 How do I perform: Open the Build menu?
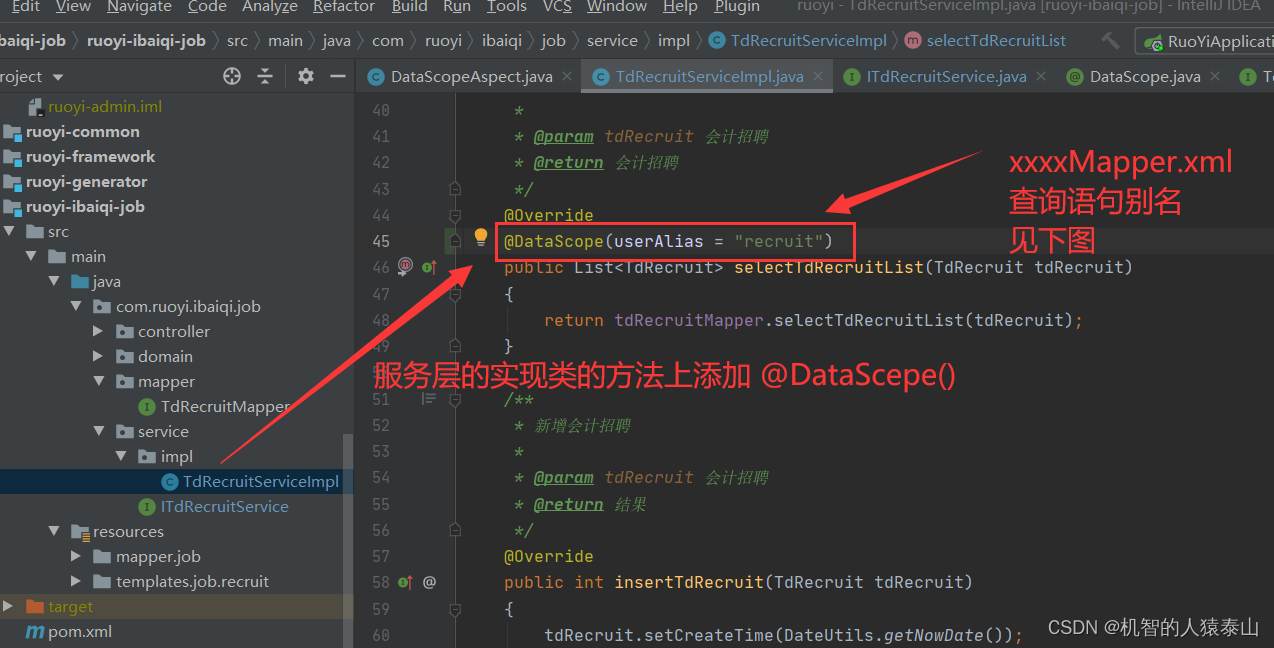pyautogui.click(x=409, y=7)
